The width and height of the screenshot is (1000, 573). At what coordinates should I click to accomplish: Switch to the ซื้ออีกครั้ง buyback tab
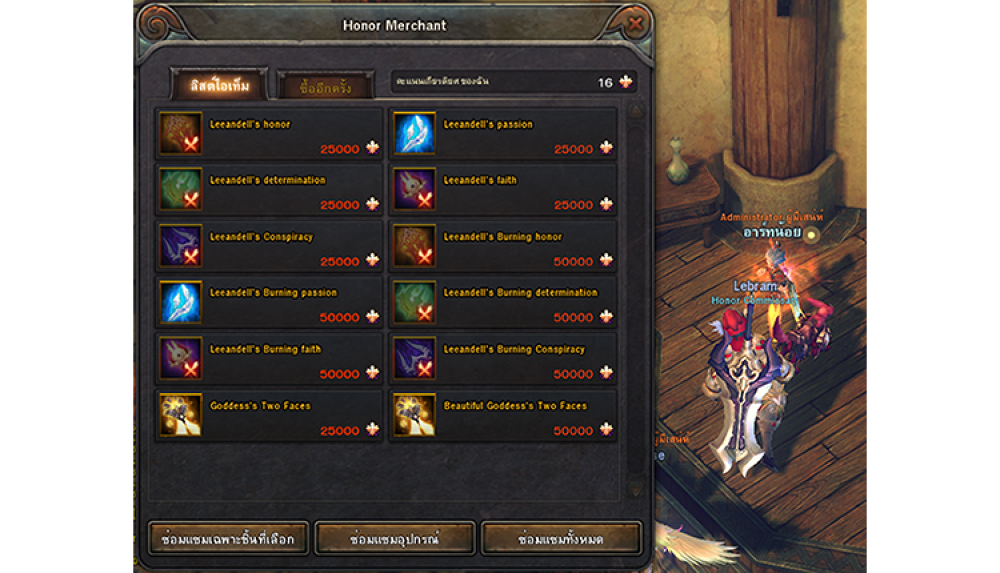(x=325, y=87)
